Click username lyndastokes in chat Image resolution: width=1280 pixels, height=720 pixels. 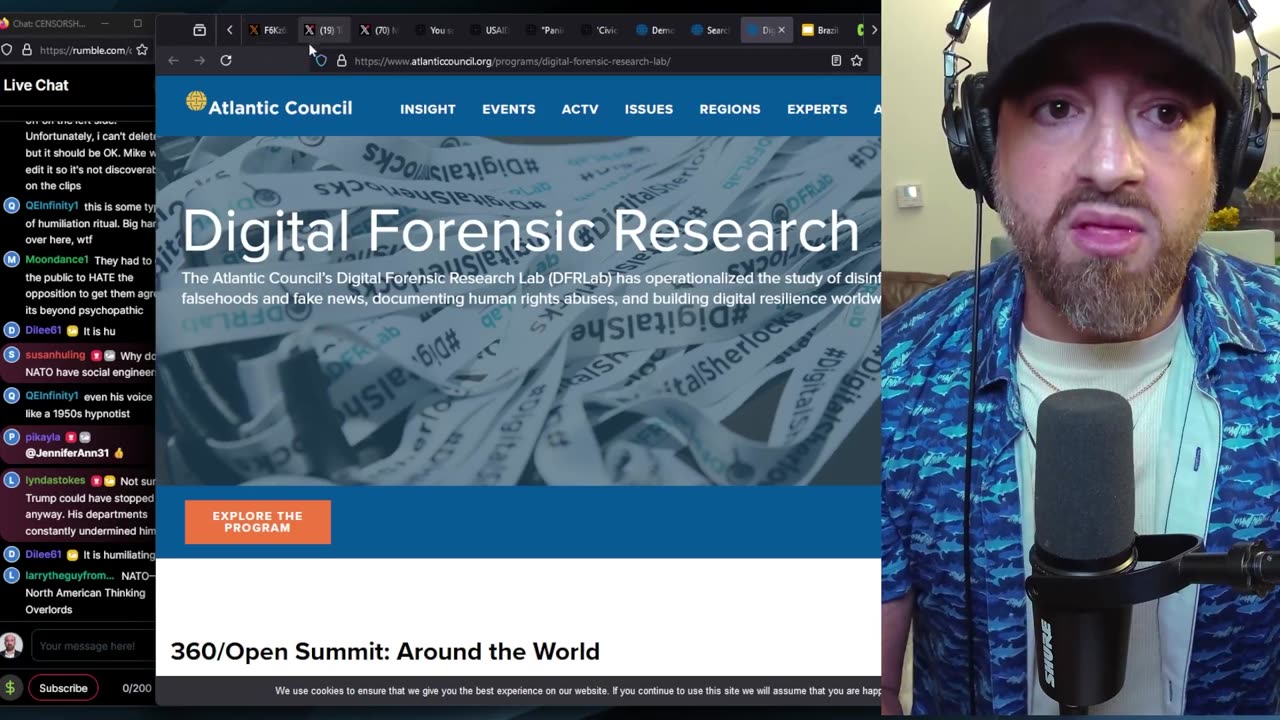tap(55, 481)
